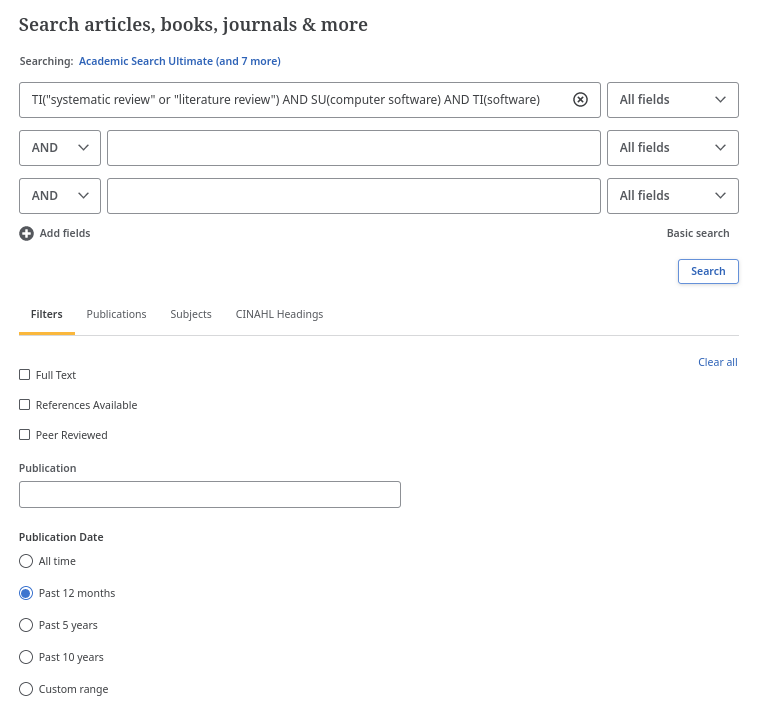Clear the search query with the X icon
Viewport: 767px width, 714px height.
pyautogui.click(x=580, y=100)
